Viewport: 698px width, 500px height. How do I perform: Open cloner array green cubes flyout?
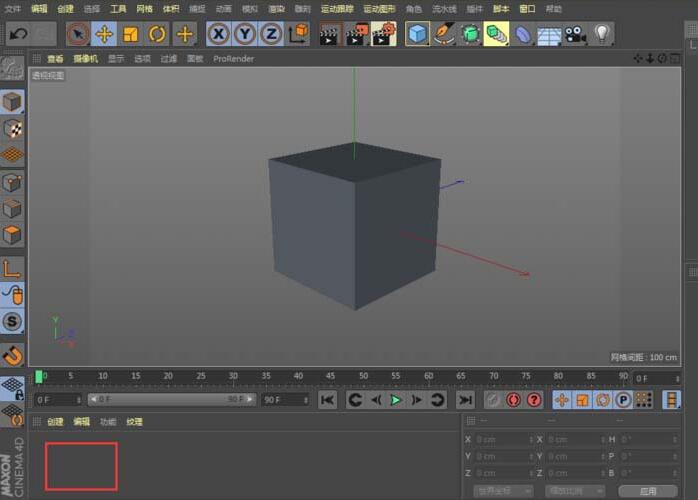pos(496,34)
